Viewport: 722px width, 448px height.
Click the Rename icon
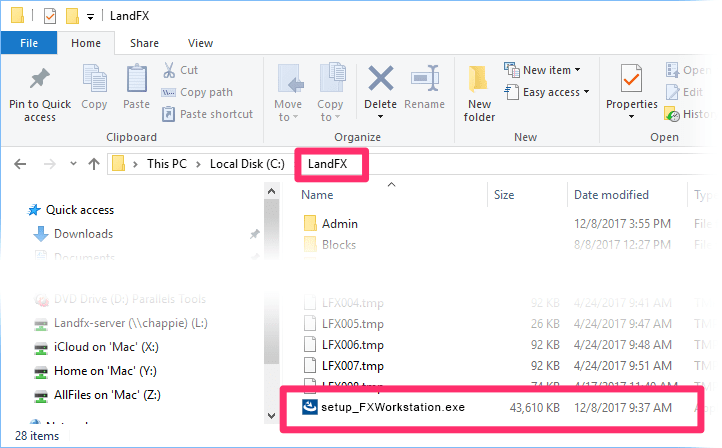(x=425, y=78)
